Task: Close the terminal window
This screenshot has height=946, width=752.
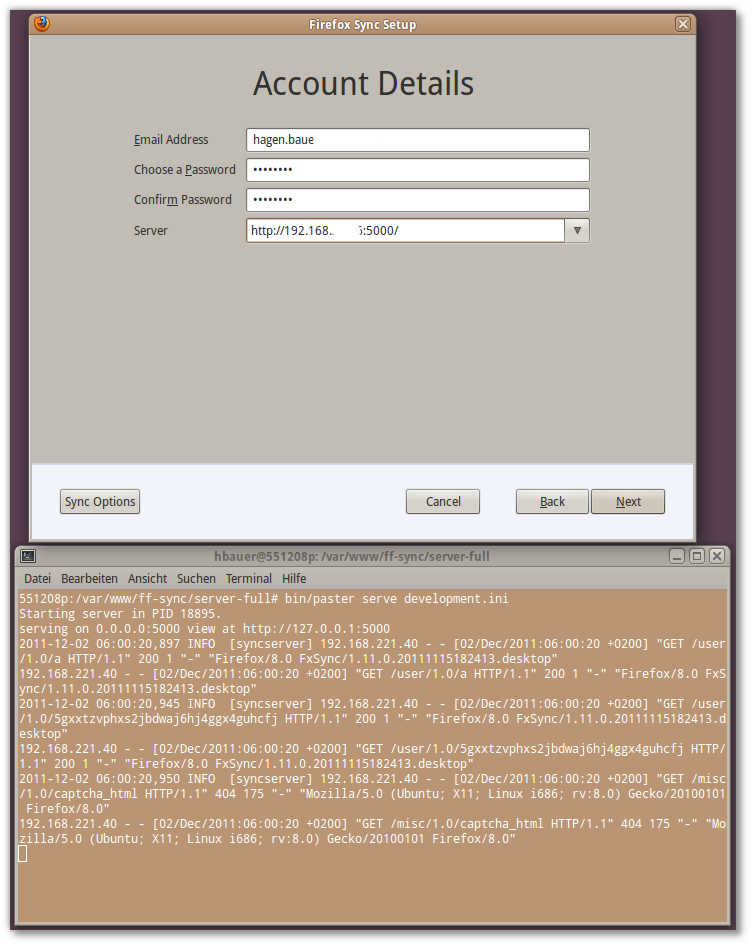Action: click(717, 556)
